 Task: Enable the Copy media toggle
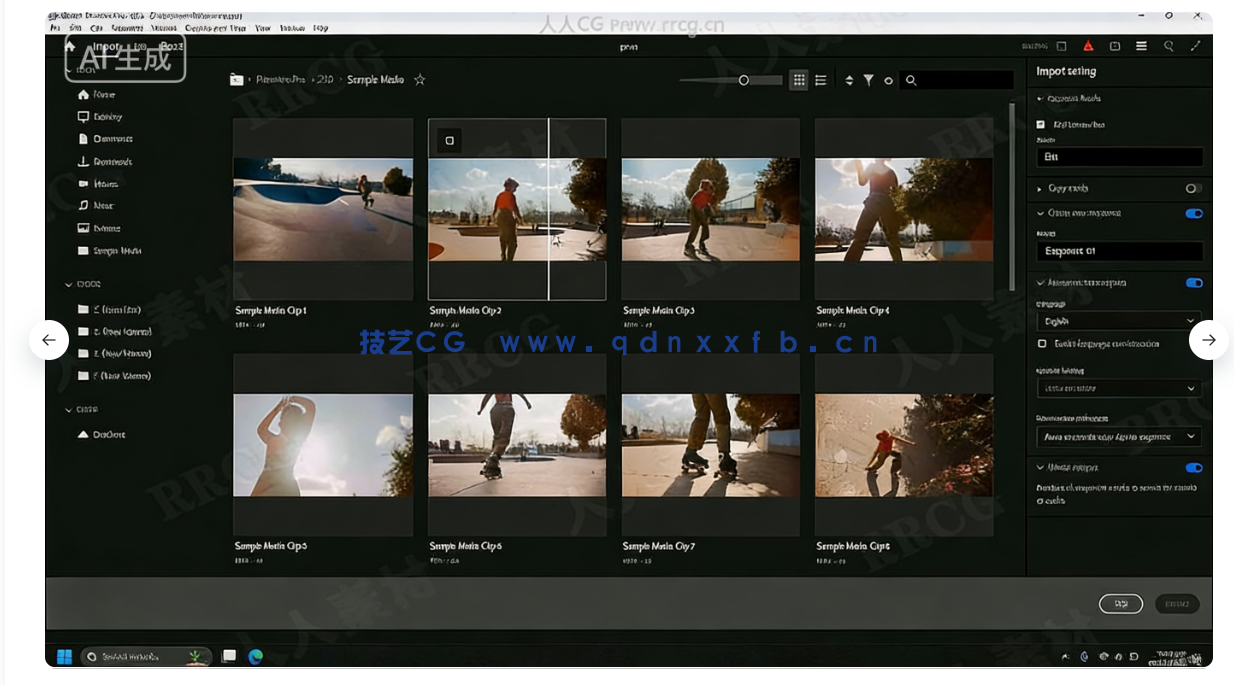point(1192,188)
